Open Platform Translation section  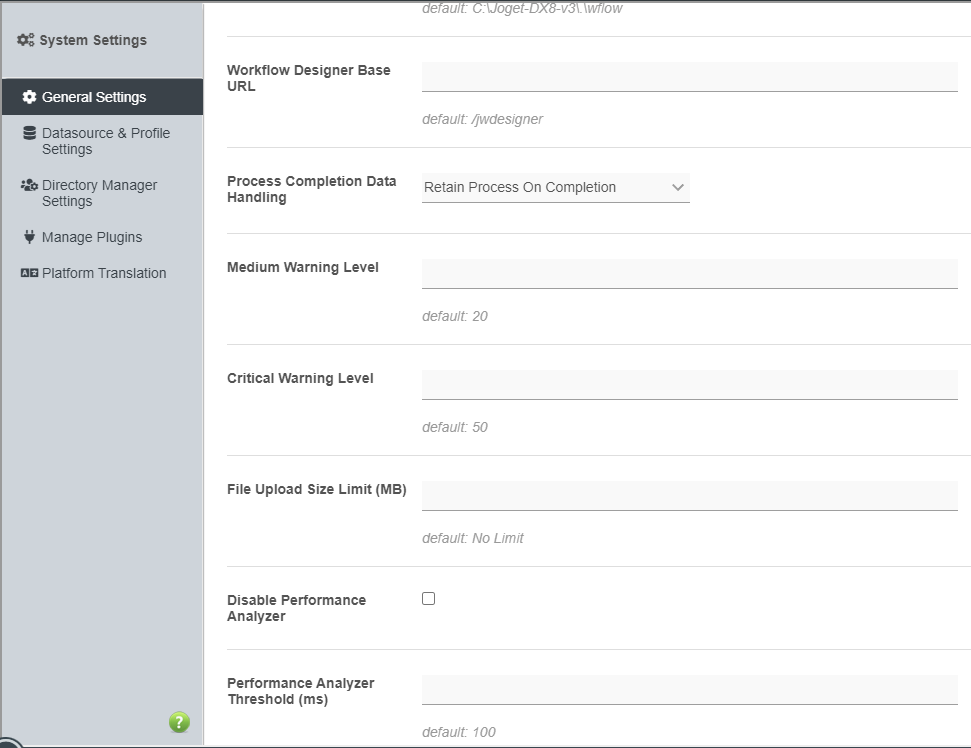pos(104,273)
